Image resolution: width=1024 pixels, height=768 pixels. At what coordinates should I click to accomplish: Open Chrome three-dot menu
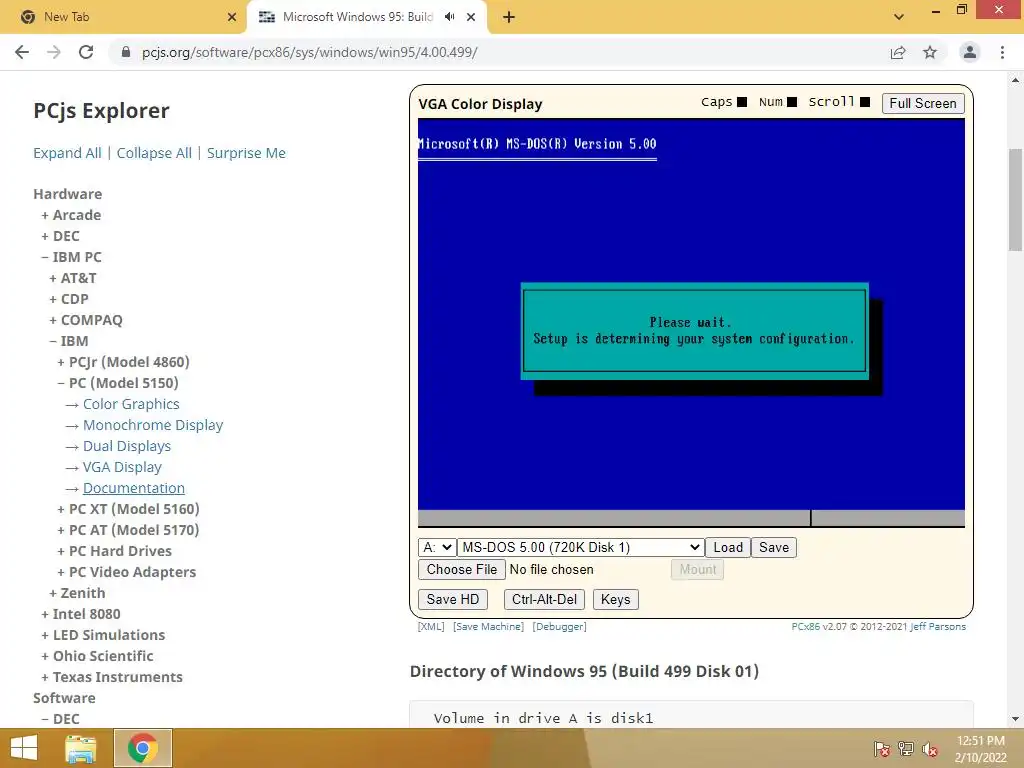(x=1002, y=52)
